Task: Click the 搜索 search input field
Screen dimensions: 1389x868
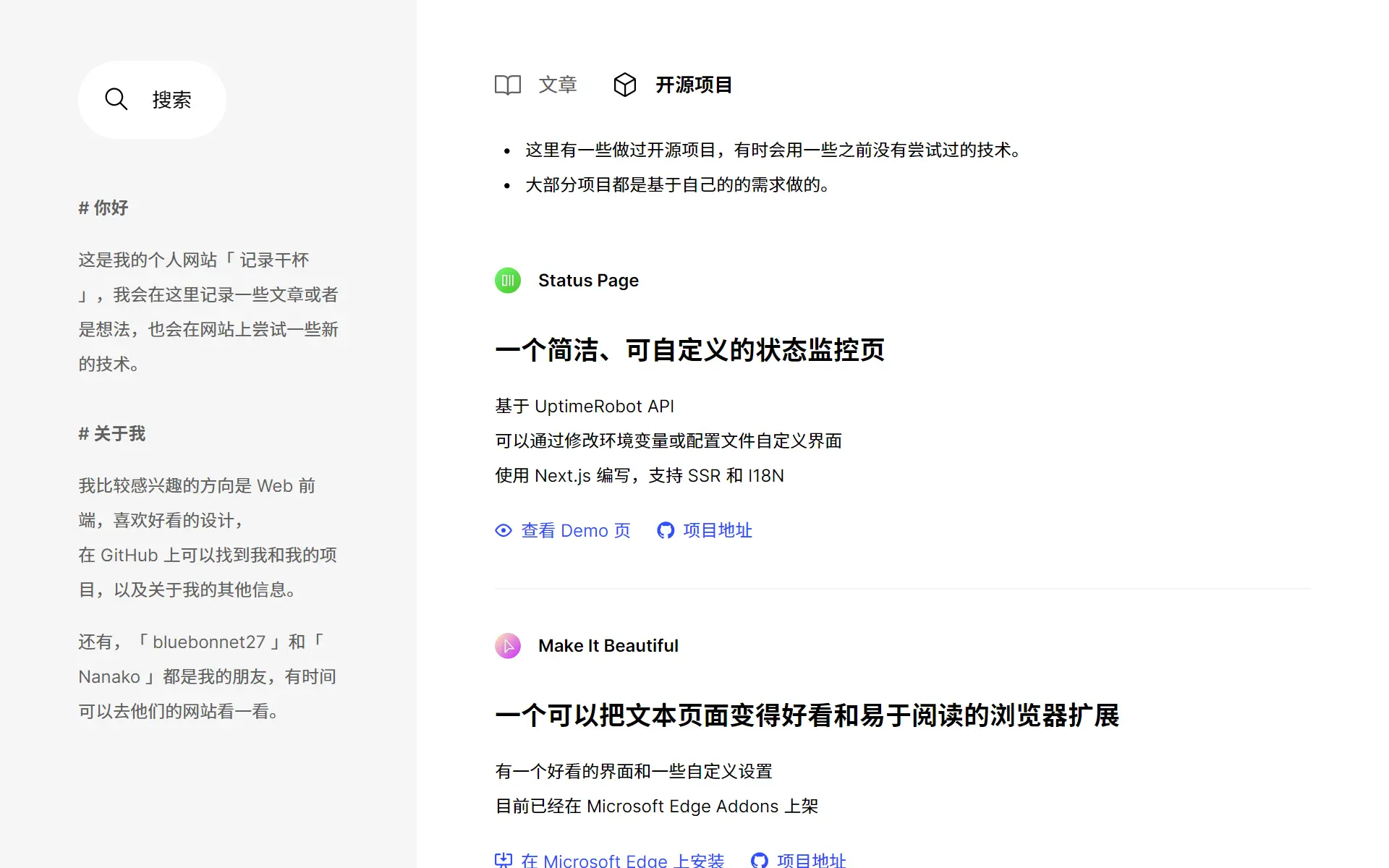Action: (171, 100)
